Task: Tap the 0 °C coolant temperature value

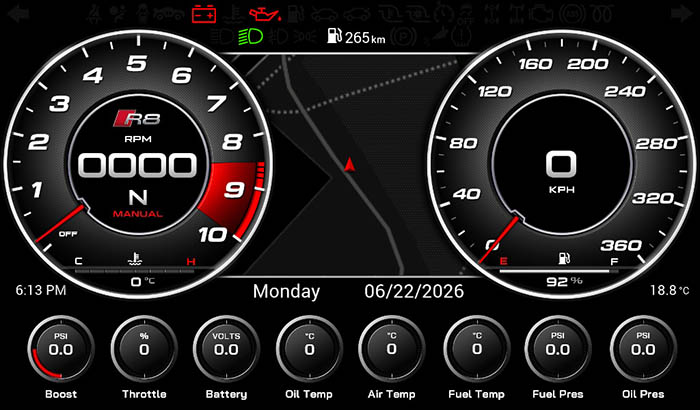Action: (143, 281)
